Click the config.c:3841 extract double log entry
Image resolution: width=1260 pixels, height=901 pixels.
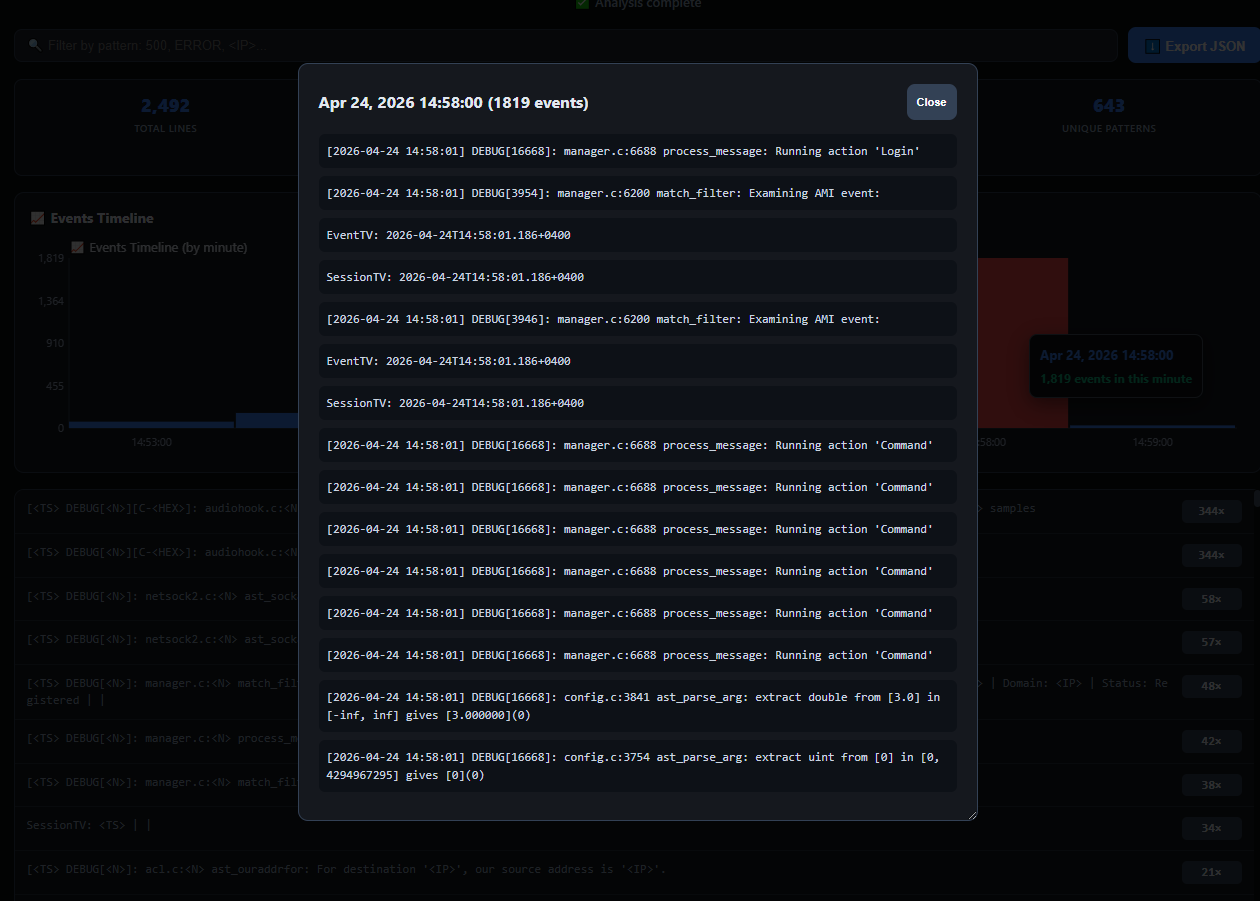point(637,706)
